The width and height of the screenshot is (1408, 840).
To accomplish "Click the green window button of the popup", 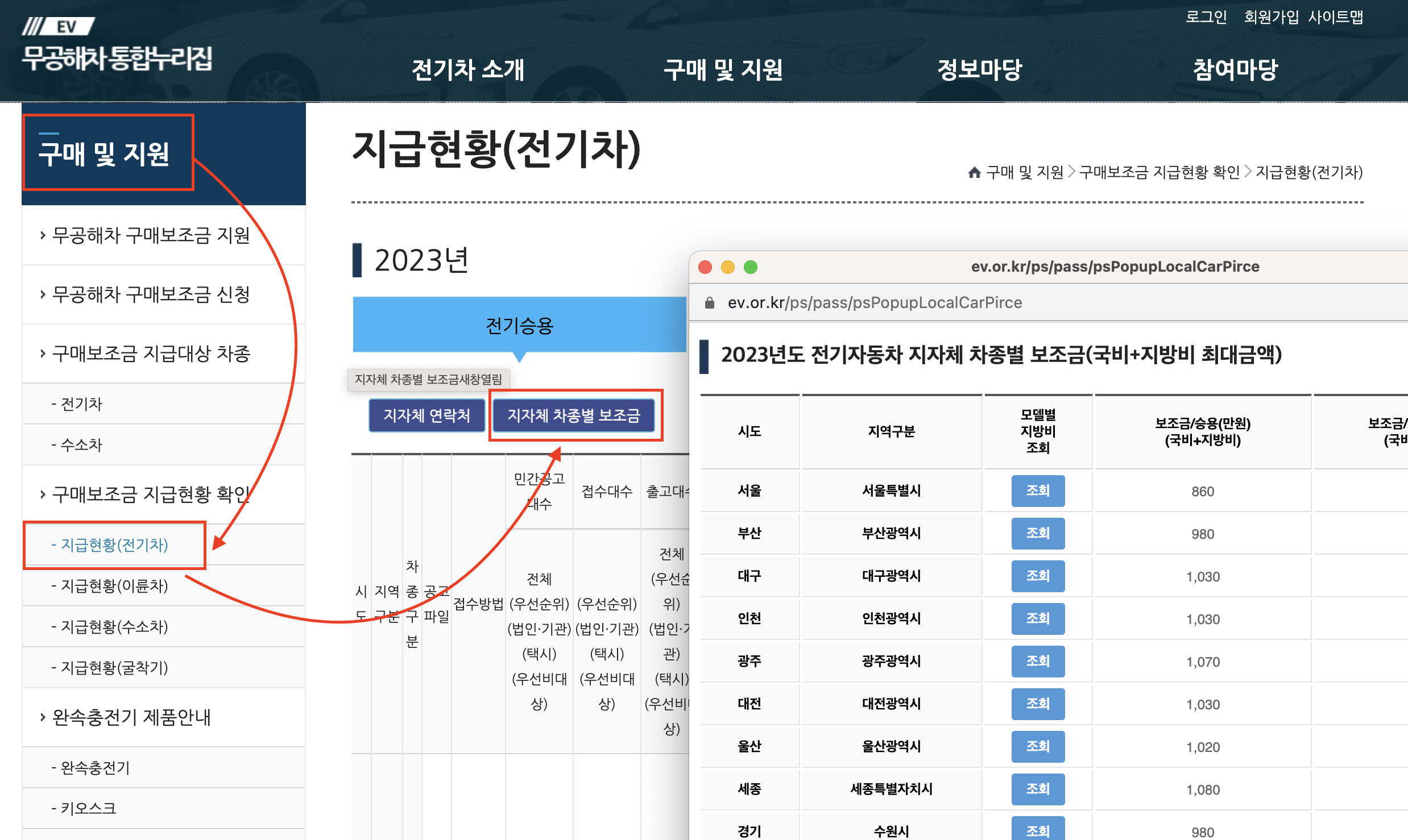I will click(x=751, y=267).
